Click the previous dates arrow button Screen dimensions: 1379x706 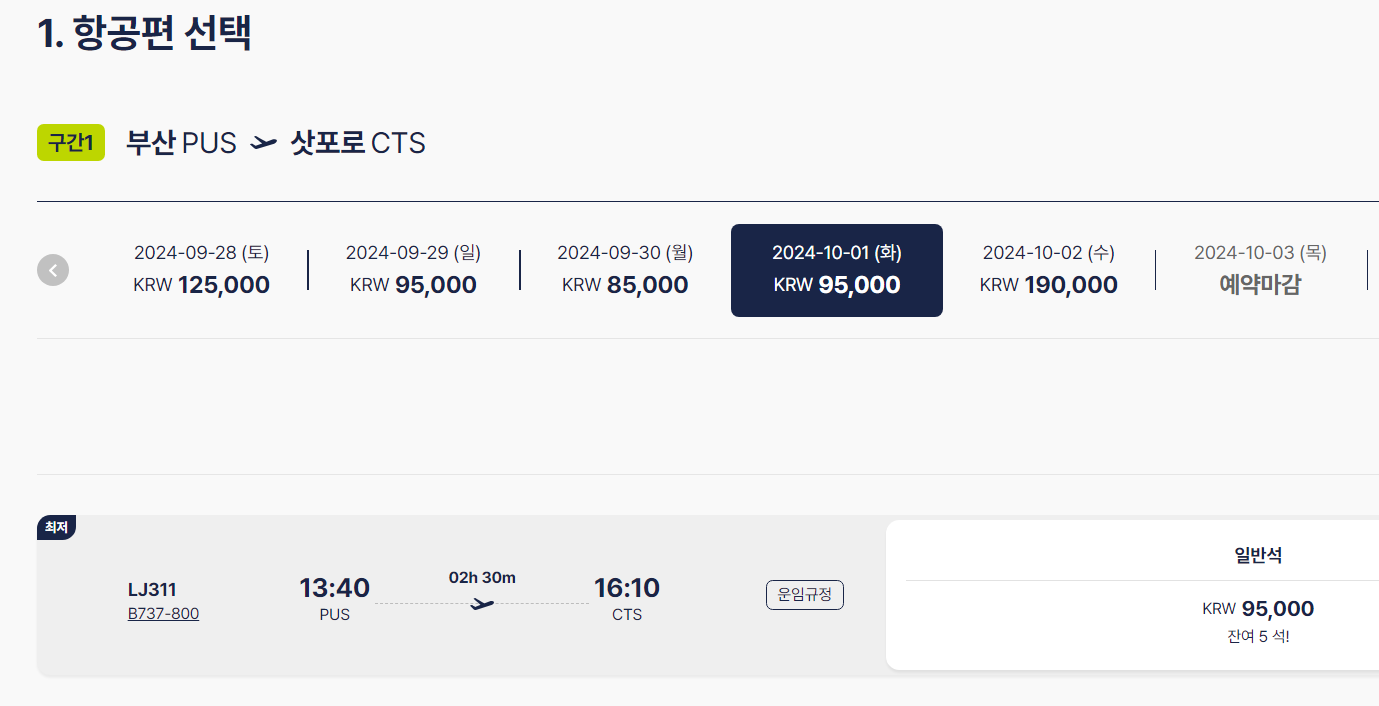click(53, 270)
